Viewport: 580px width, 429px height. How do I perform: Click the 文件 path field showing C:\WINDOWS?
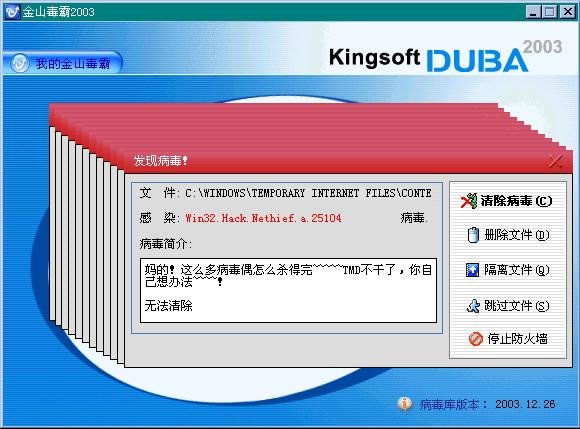pyautogui.click(x=308, y=193)
